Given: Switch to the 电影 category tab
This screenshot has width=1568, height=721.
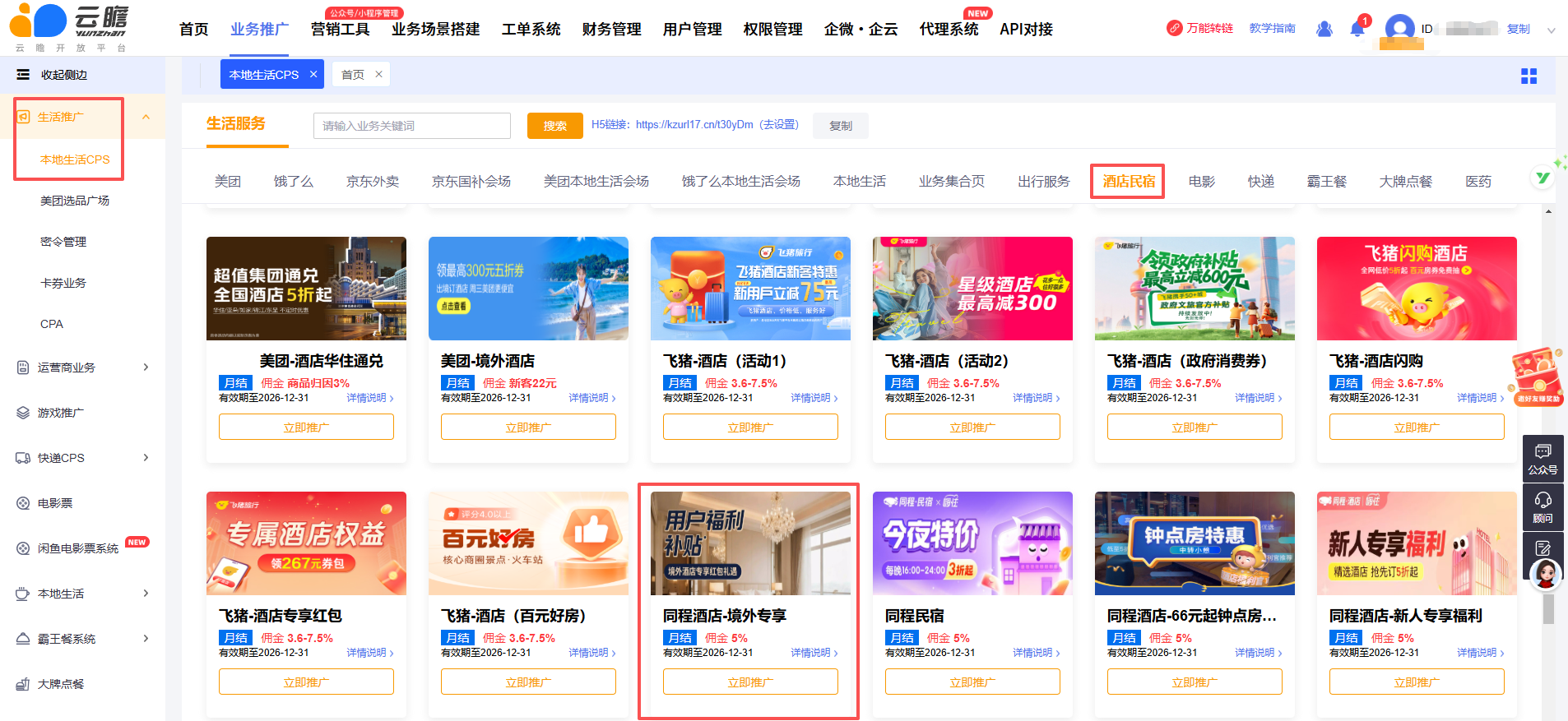Looking at the screenshot, I should coord(1201,181).
